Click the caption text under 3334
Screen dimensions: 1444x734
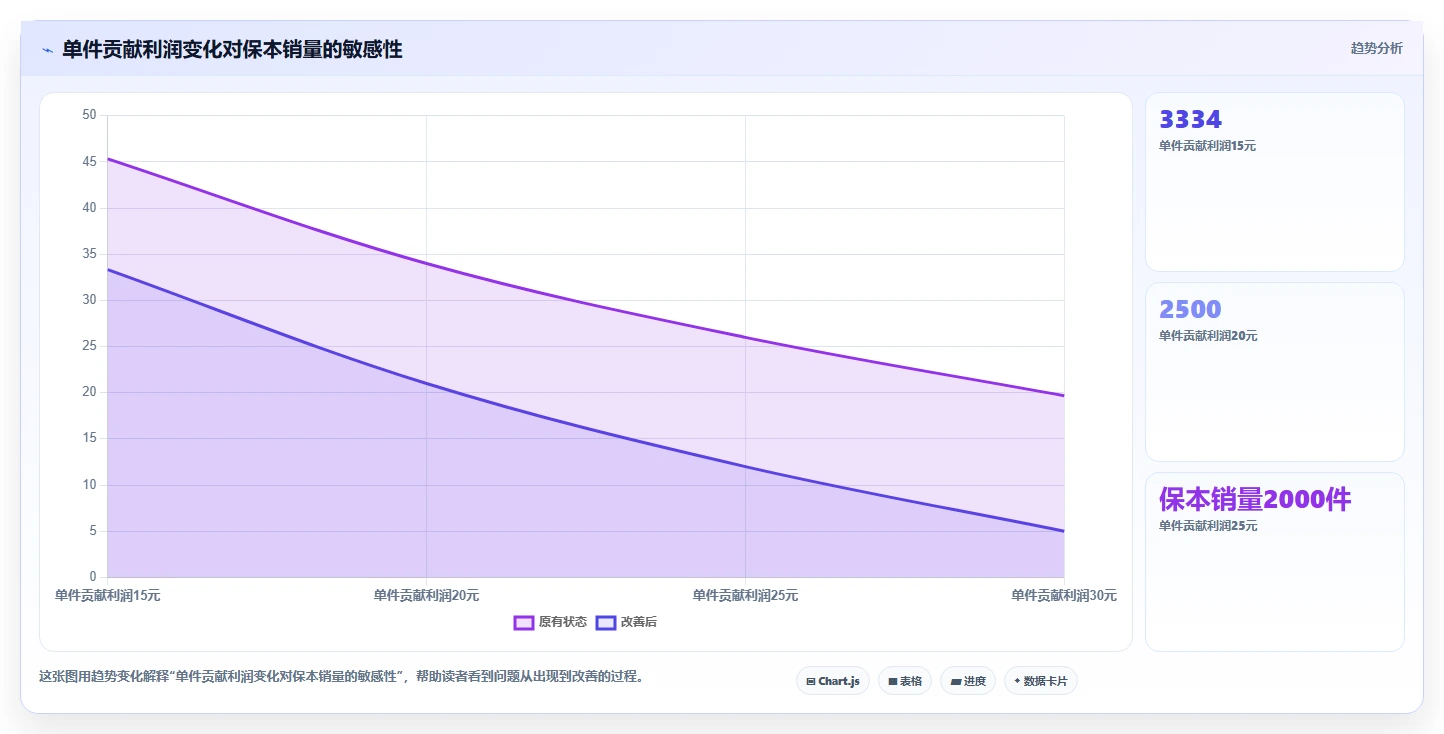pyautogui.click(x=1207, y=146)
